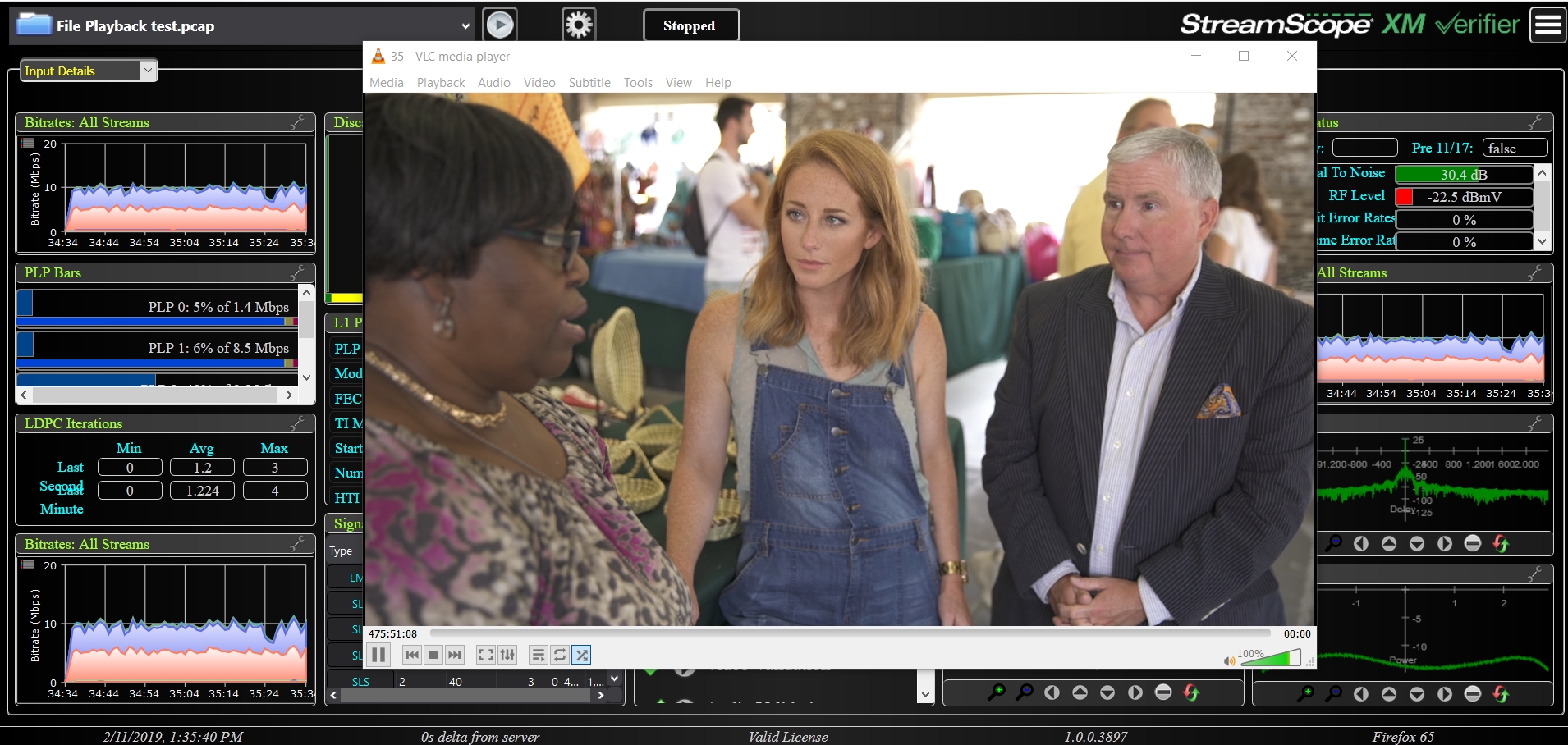The height and width of the screenshot is (745, 1568).
Task: Pan left on the Delay plot toolbar
Action: [1361, 543]
